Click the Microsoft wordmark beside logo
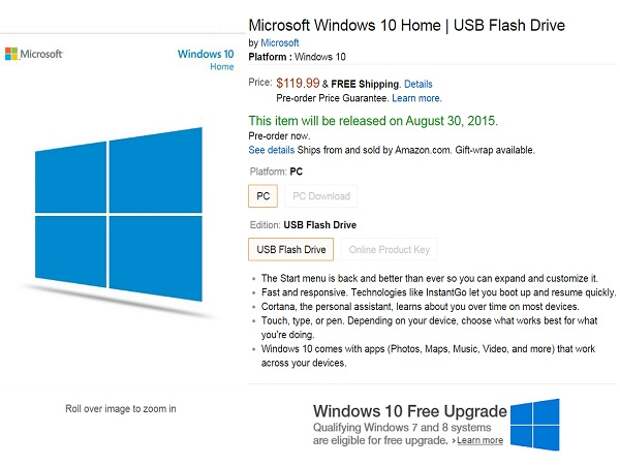The image size is (620, 465). pyautogui.click(x=41, y=54)
